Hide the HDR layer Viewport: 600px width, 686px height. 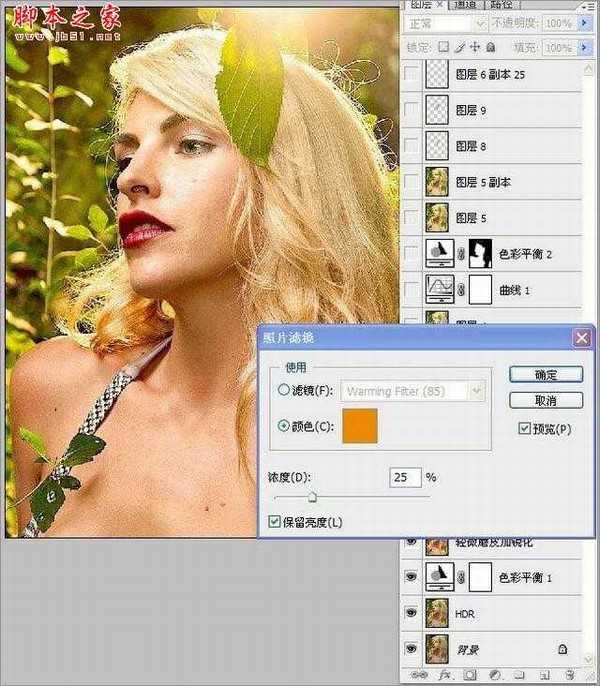point(411,612)
